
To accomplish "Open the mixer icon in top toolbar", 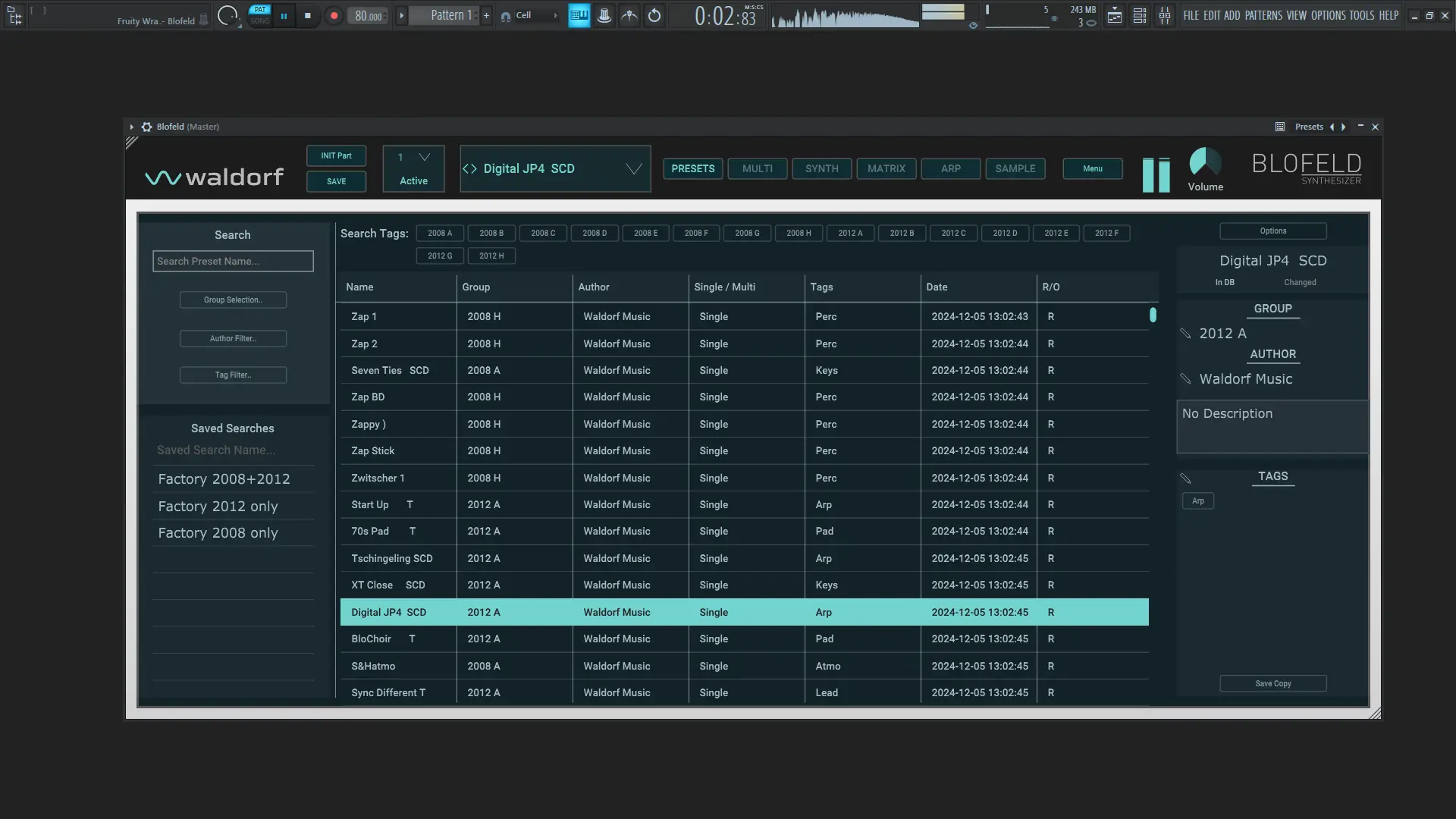I will (1165, 16).
